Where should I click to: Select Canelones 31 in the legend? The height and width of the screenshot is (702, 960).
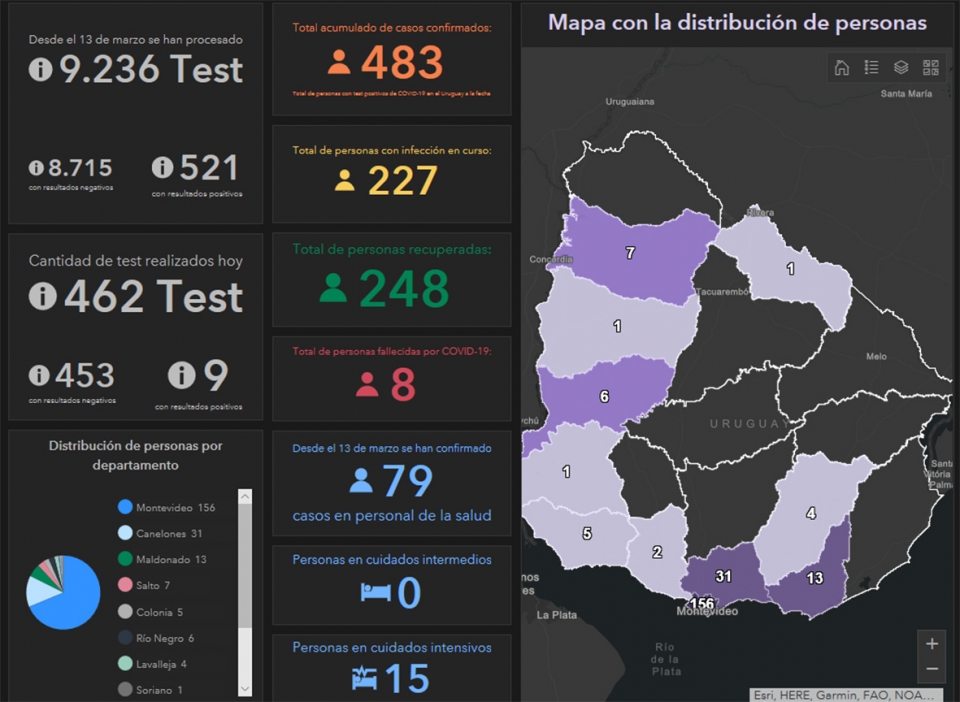[x=160, y=533]
